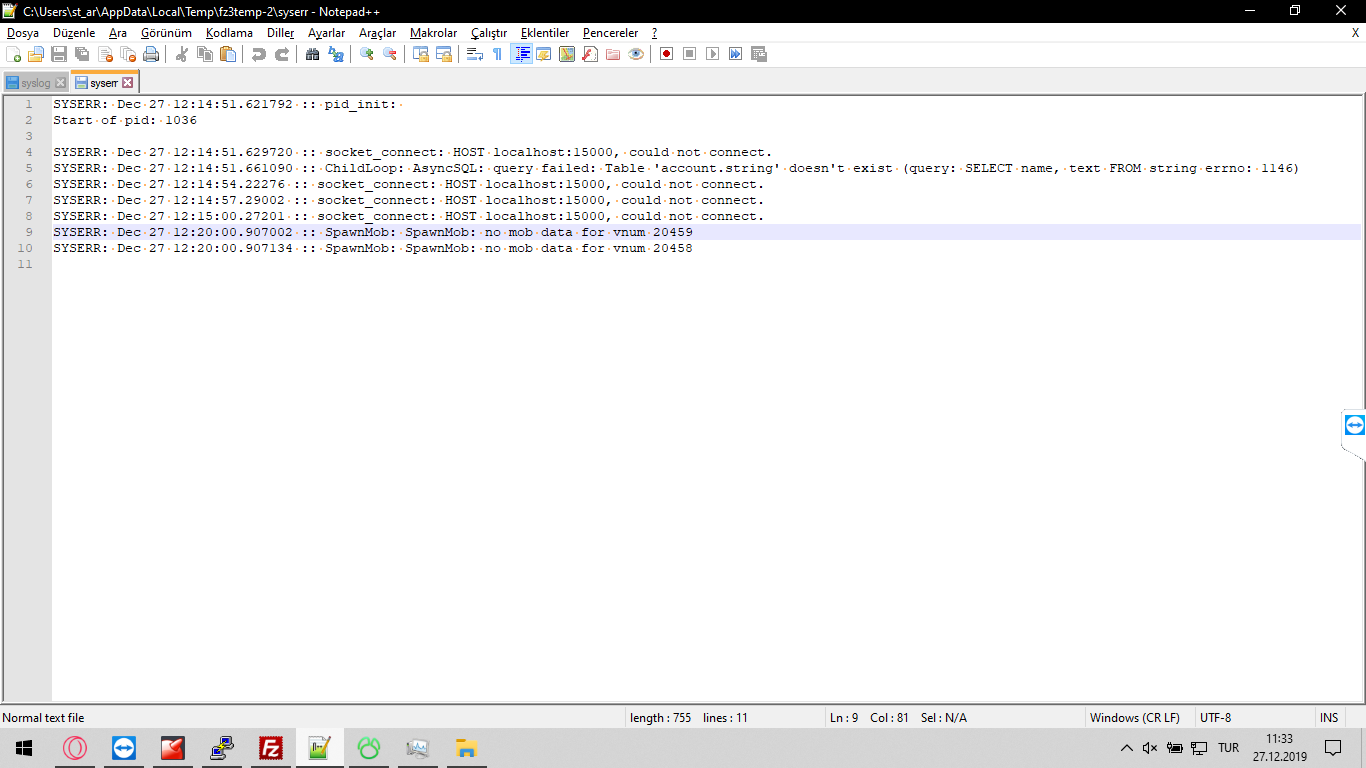Screen dimensions: 1366x768
Task: Redo the action using the toolbar arrow
Action: pyautogui.click(x=282, y=54)
